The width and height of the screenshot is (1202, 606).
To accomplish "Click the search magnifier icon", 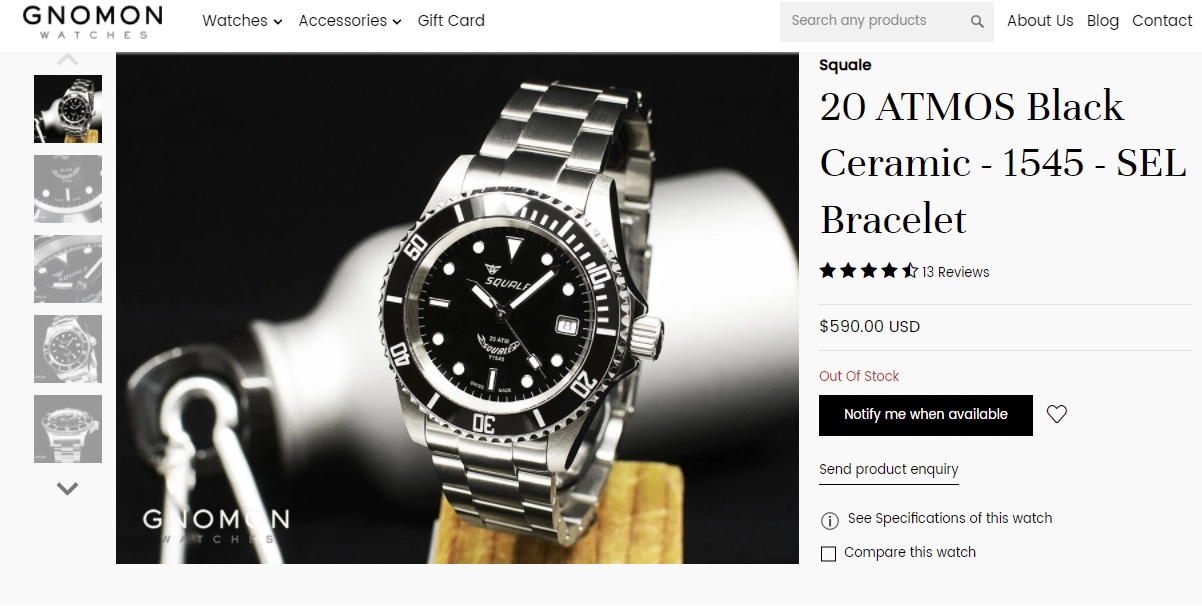I will 977,21.
